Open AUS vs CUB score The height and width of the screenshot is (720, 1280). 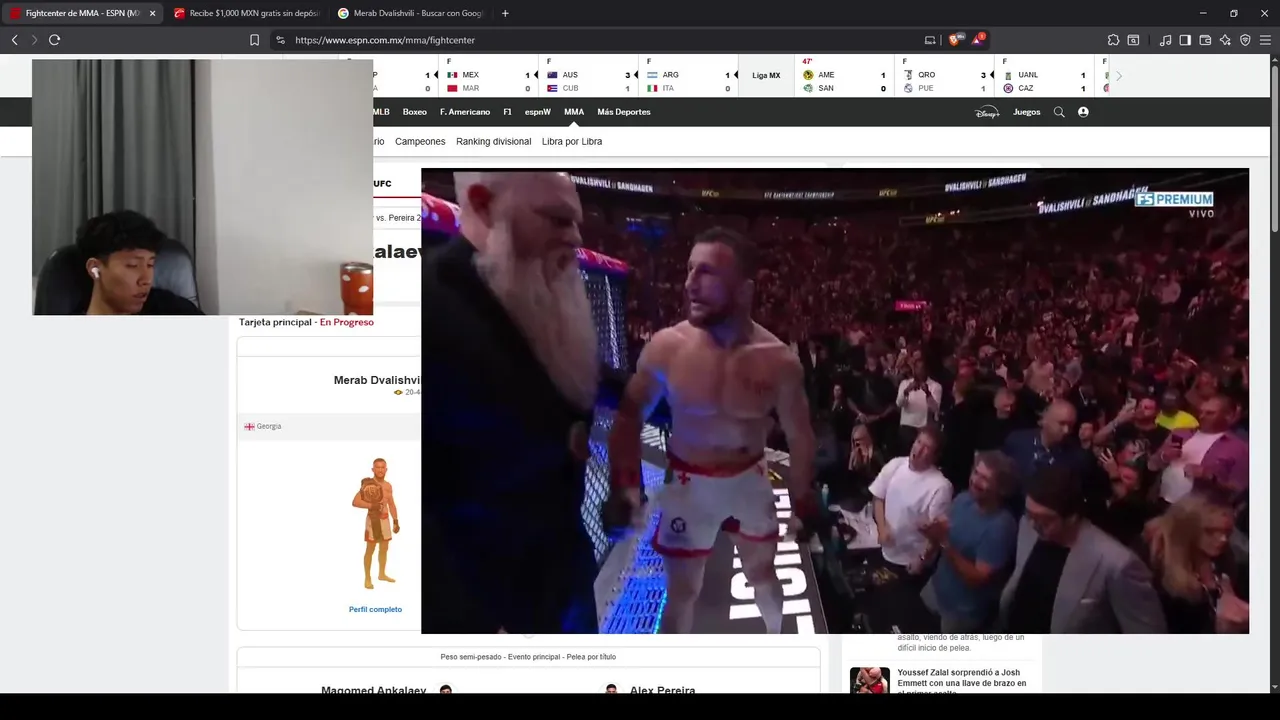point(588,76)
